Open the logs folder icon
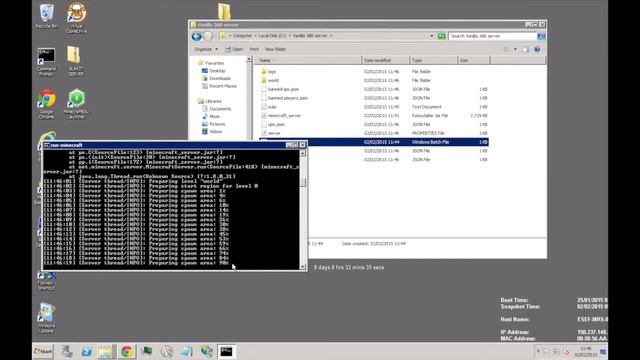The image size is (640, 360). pyautogui.click(x=264, y=71)
